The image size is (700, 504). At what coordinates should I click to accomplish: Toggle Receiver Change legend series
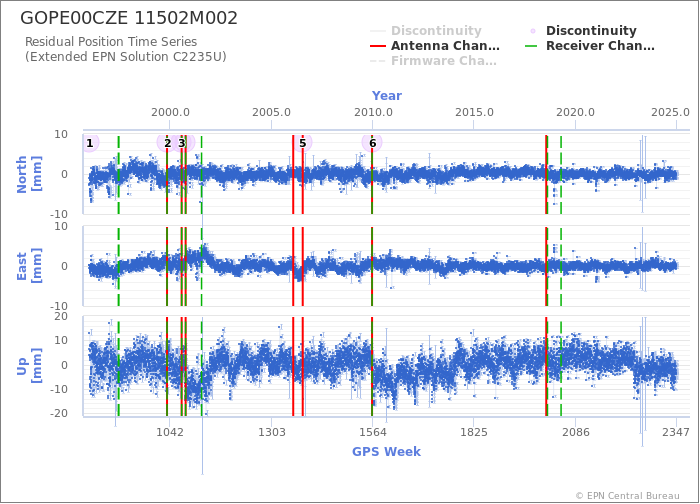tap(589, 46)
